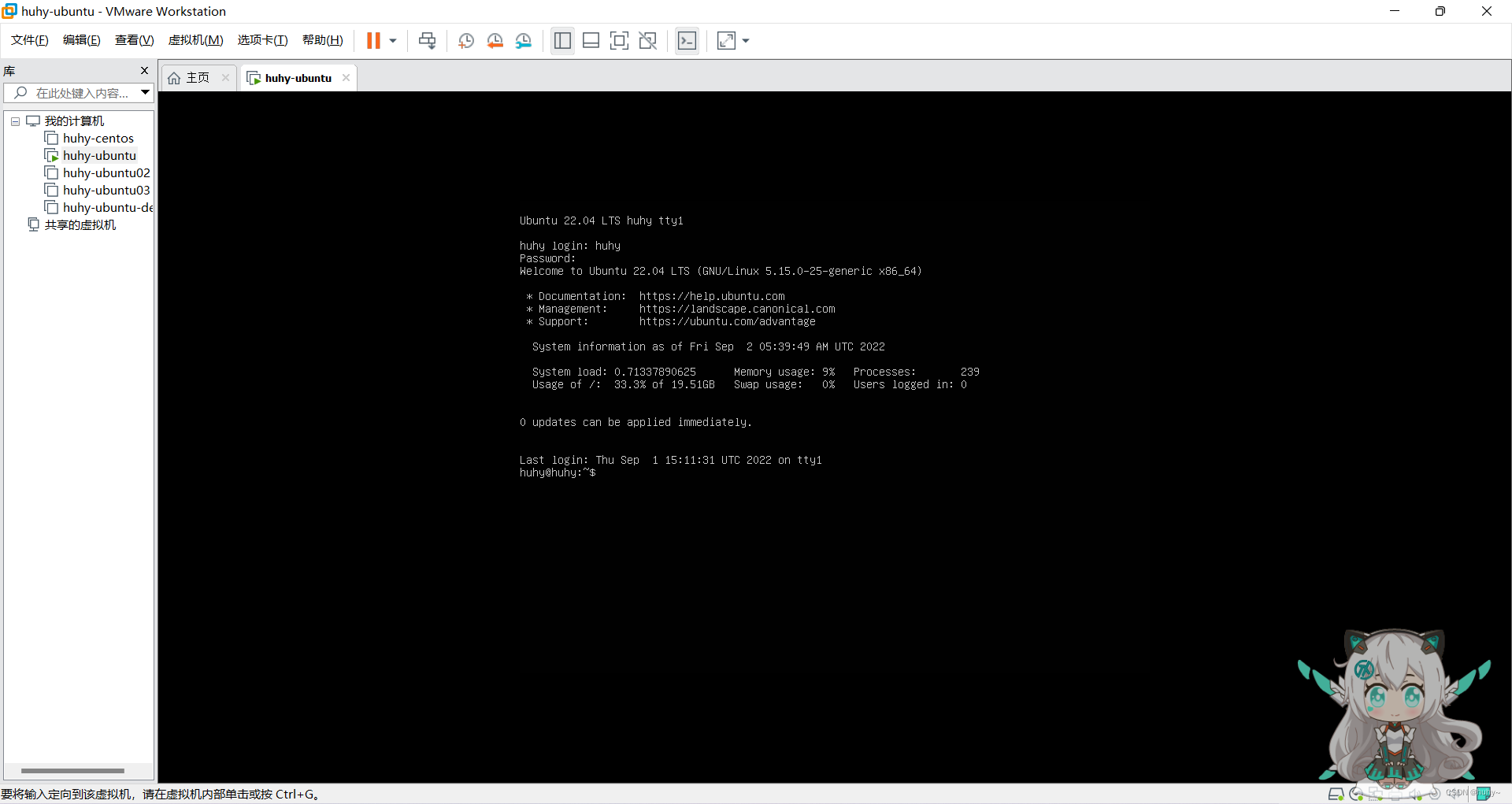Select the huhy-centos virtual machine

click(98, 139)
